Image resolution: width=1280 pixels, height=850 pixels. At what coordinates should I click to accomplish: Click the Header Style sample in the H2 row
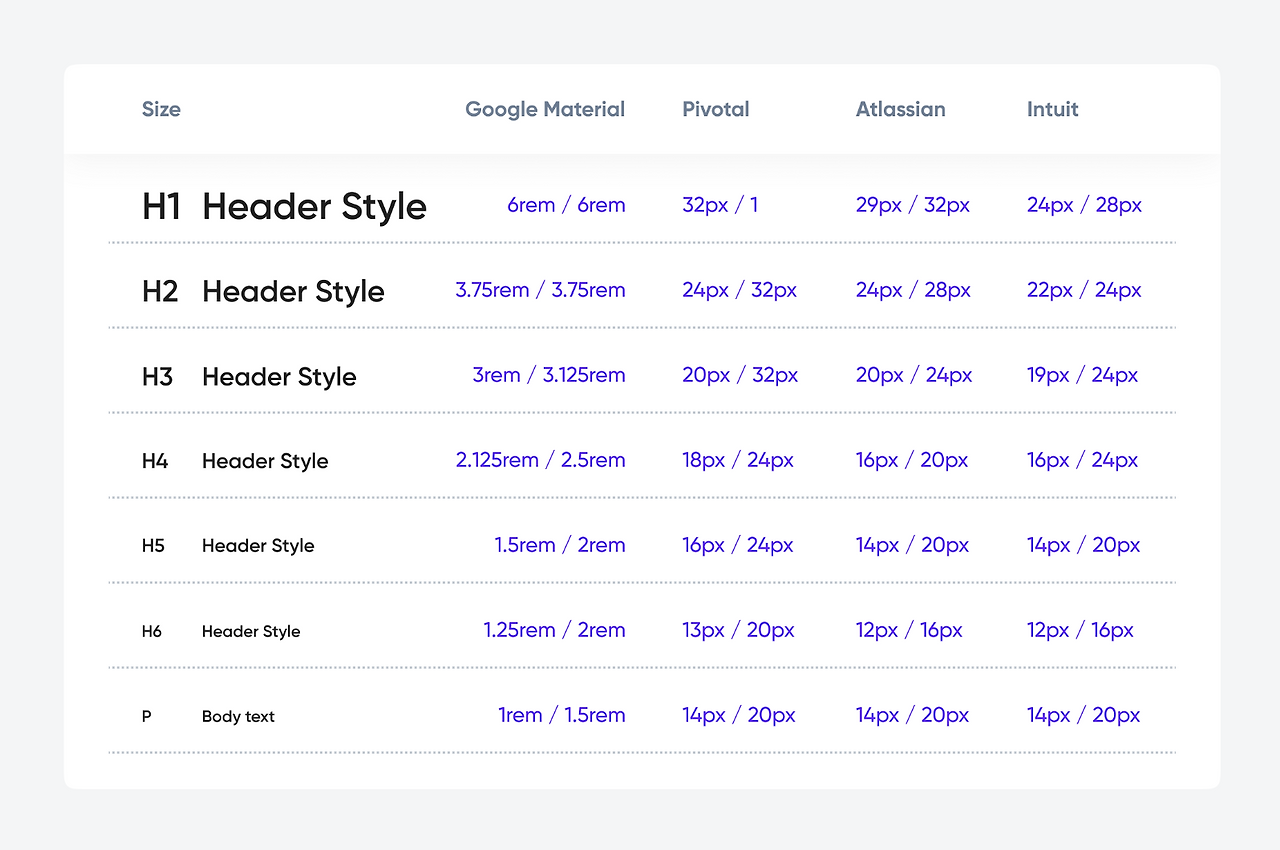pyautogui.click(x=293, y=291)
